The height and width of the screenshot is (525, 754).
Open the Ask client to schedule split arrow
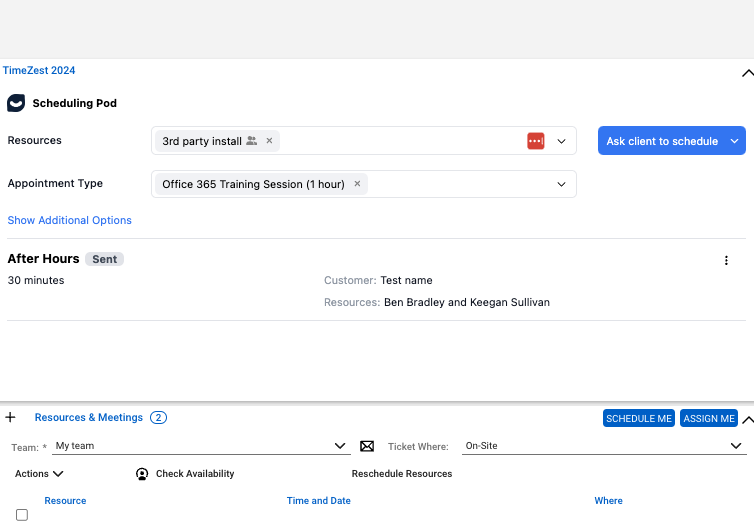pos(736,141)
